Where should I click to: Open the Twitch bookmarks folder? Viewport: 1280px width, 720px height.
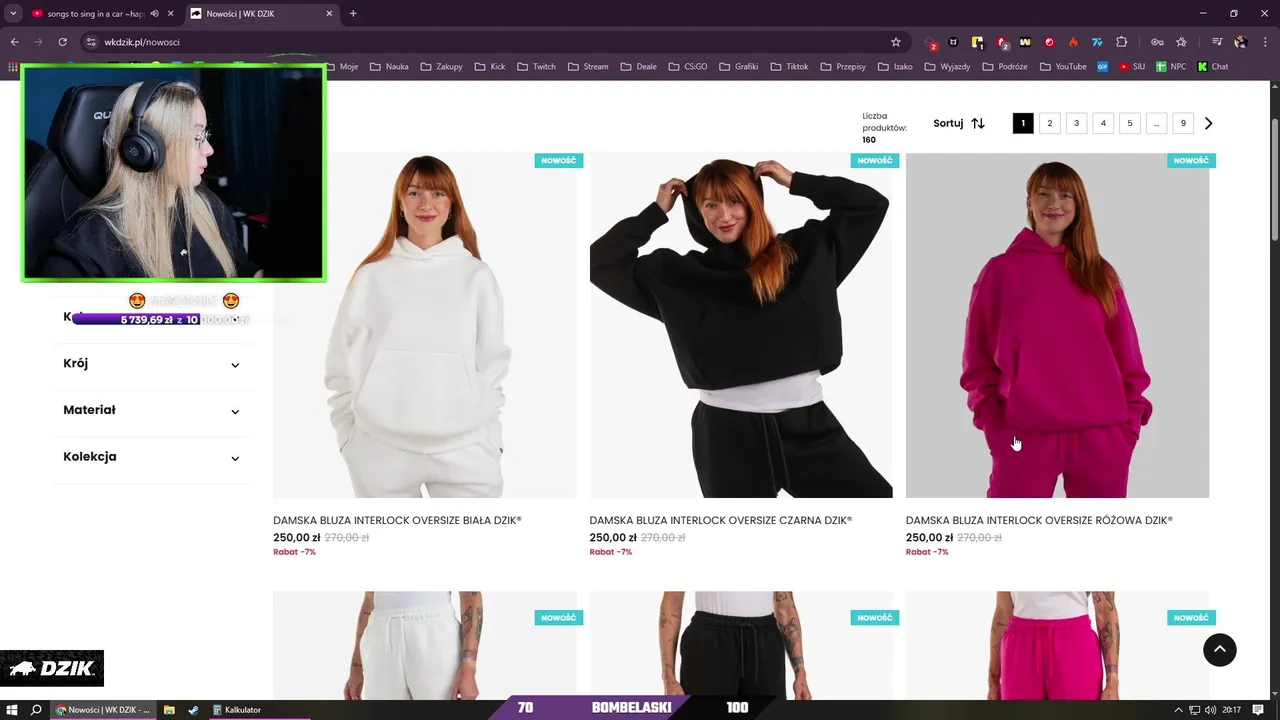point(536,67)
